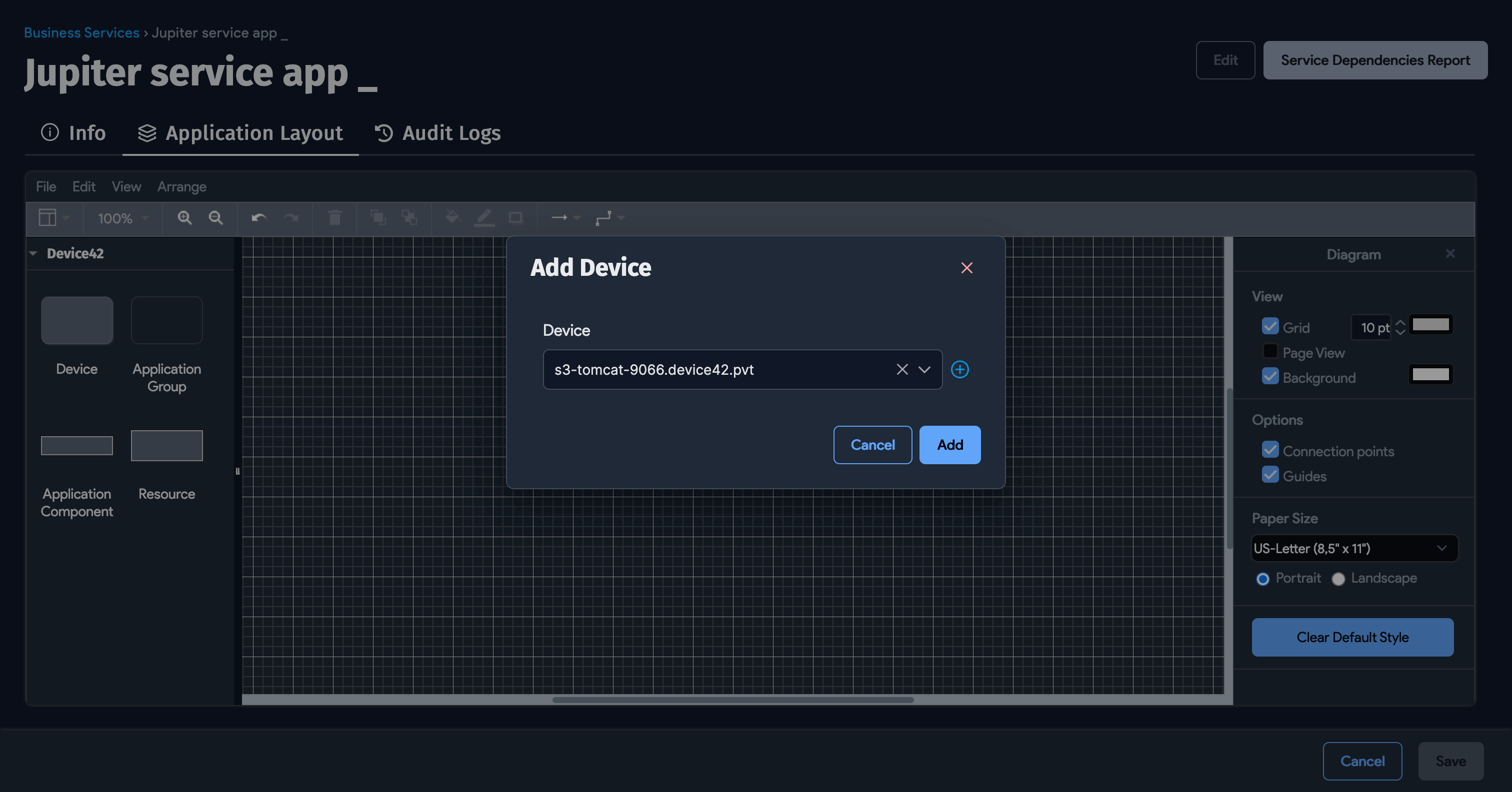
Task: Close the Diagram panel
Action: coord(1450,253)
